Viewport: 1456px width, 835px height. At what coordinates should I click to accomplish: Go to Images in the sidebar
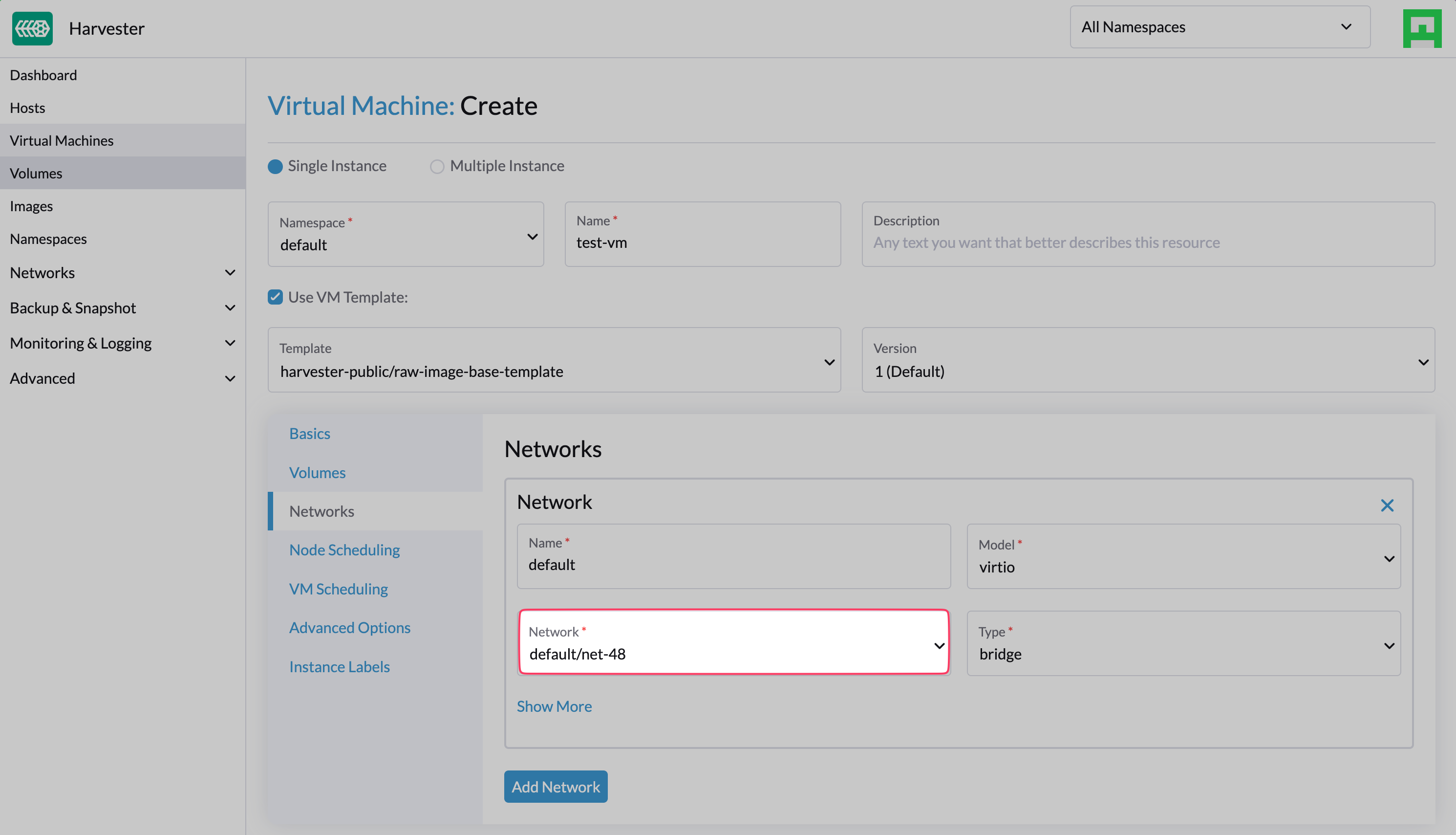click(x=31, y=206)
